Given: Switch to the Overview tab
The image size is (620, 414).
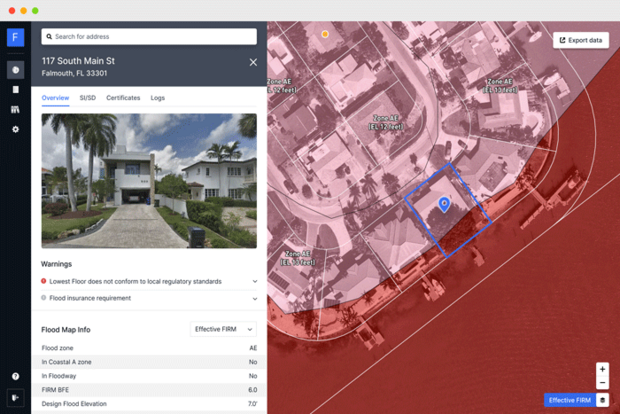Looking at the screenshot, I should [55, 98].
